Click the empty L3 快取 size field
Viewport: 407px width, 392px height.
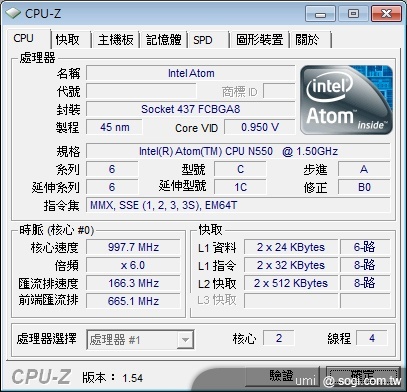291,301
